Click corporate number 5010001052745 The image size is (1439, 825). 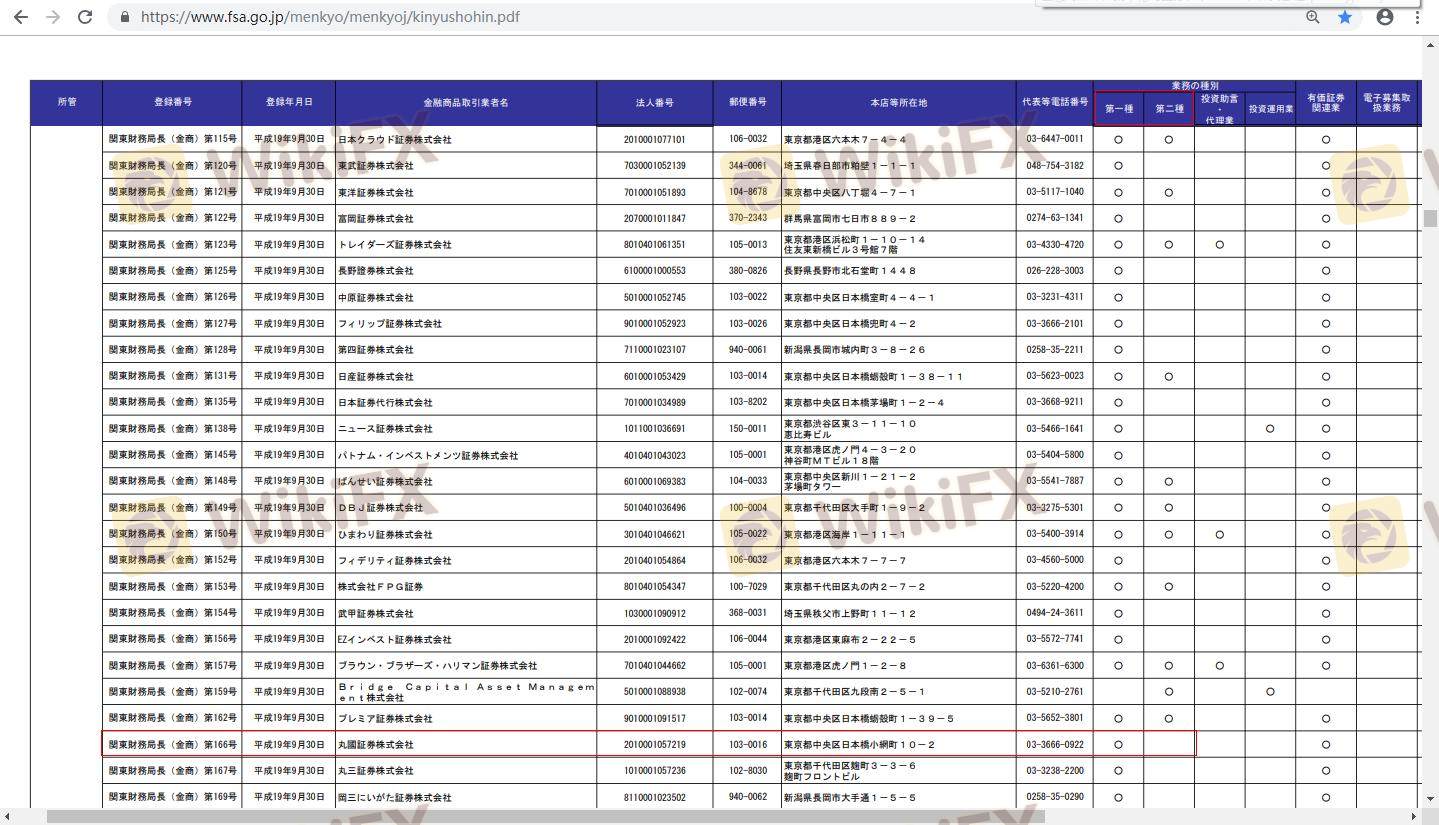(655, 298)
